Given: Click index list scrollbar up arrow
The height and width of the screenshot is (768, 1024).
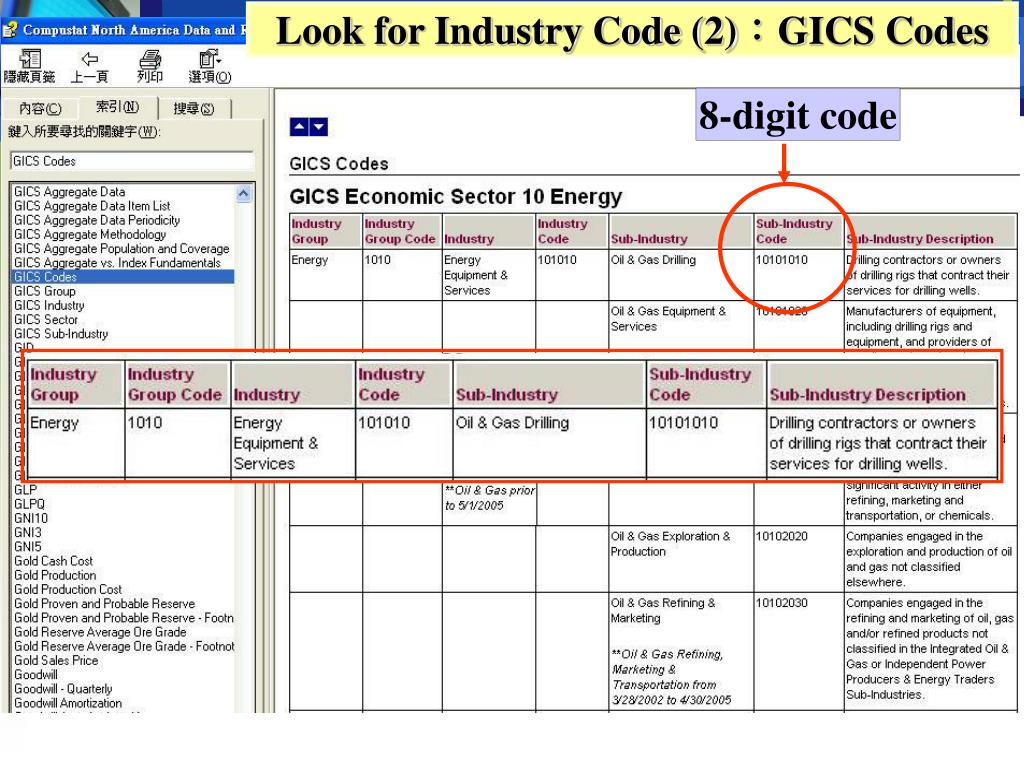Looking at the screenshot, I should (x=244, y=193).
